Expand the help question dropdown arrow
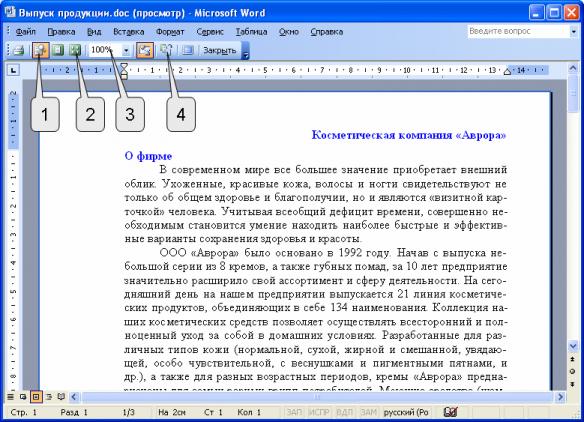584x422 pixels. [x=574, y=32]
